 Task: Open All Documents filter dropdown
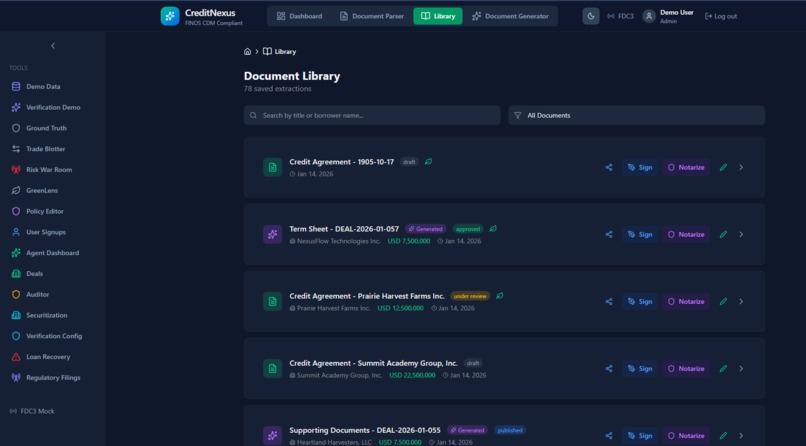pyautogui.click(x=636, y=116)
